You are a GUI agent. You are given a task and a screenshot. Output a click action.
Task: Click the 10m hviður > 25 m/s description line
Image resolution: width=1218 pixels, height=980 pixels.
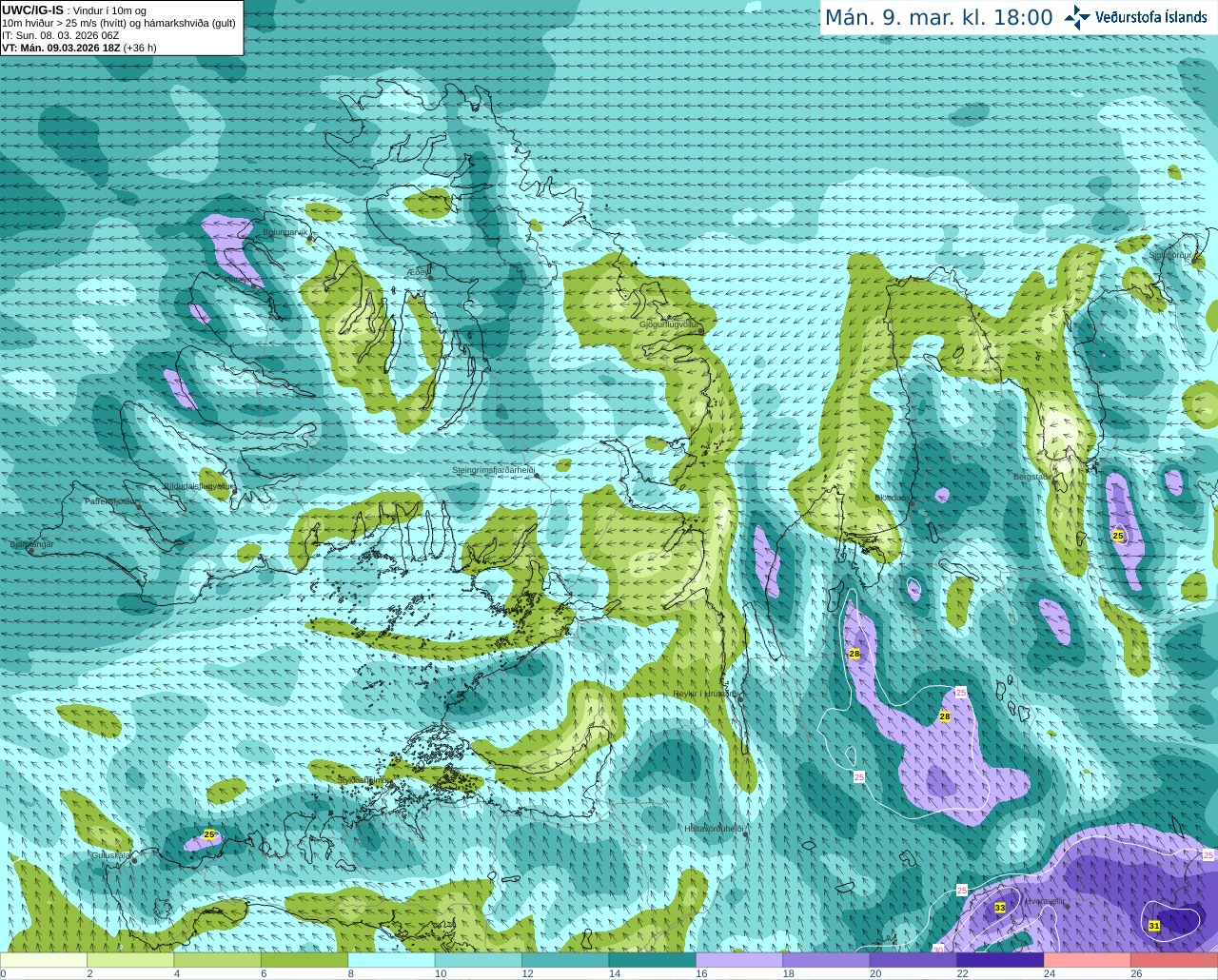119,23
